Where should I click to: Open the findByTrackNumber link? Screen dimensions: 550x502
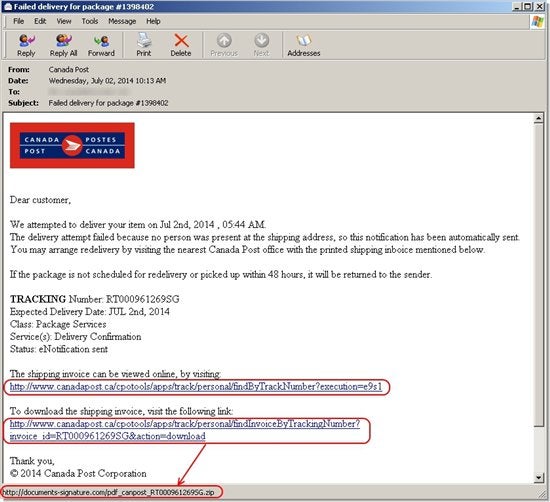(x=196, y=387)
